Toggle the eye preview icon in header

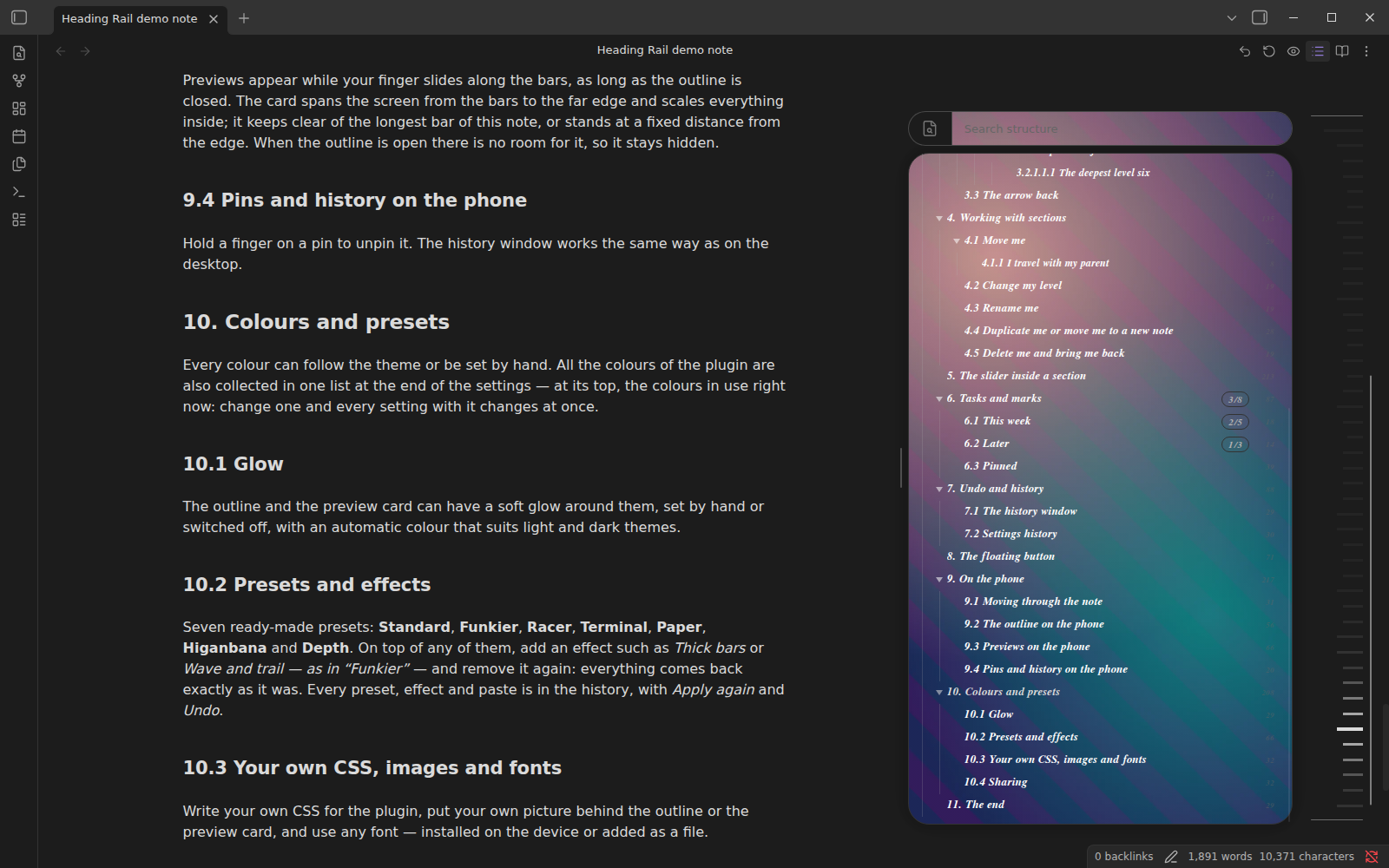click(x=1294, y=51)
